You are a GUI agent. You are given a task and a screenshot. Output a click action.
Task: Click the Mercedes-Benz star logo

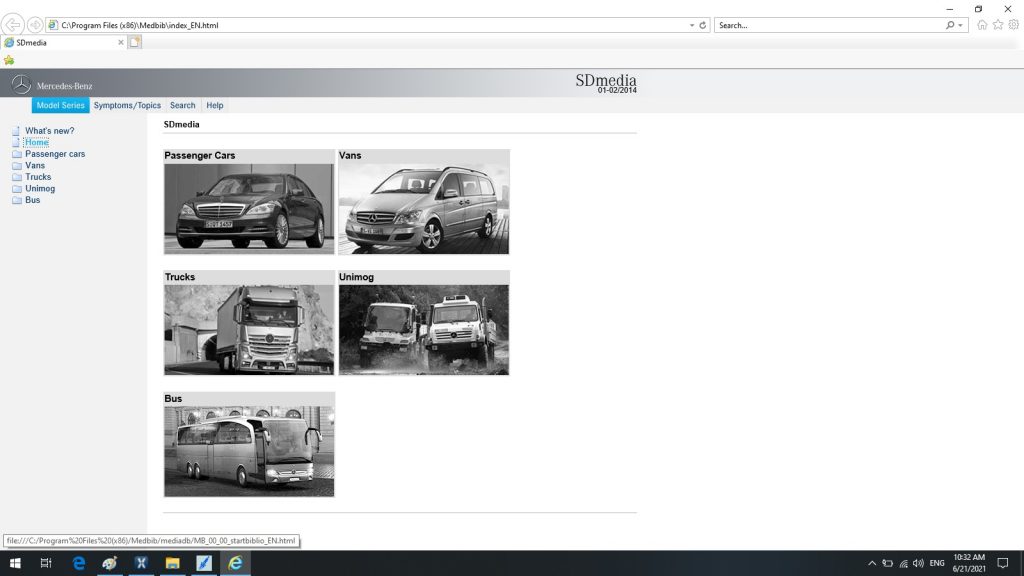pos(21,85)
